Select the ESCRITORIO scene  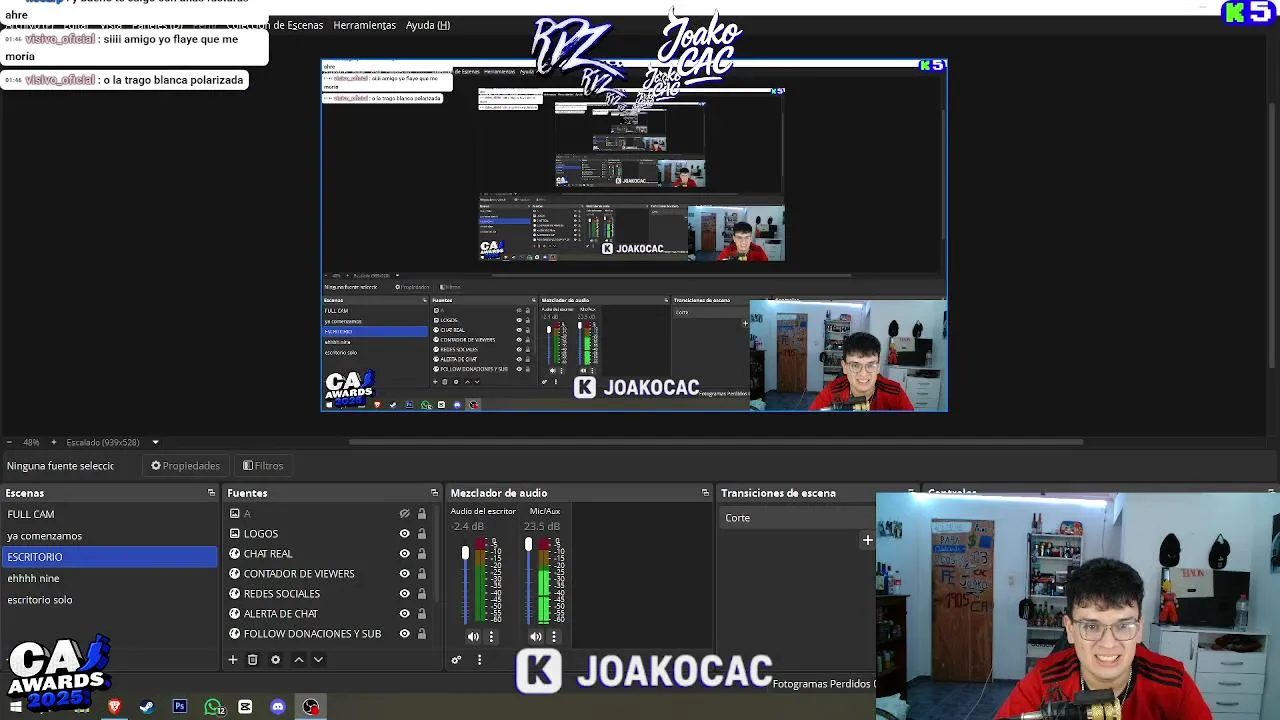109,557
